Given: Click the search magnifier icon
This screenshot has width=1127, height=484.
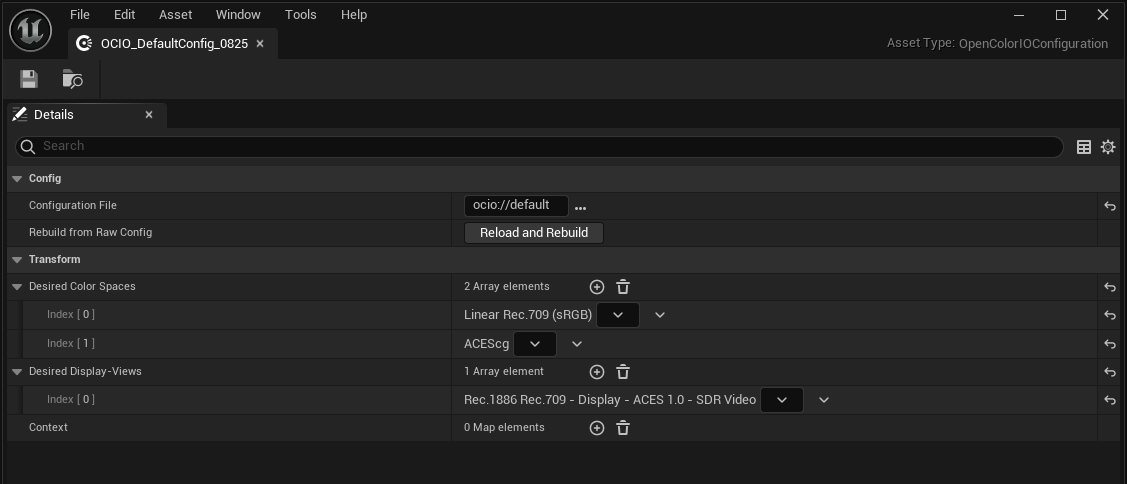Looking at the screenshot, I should [28, 147].
